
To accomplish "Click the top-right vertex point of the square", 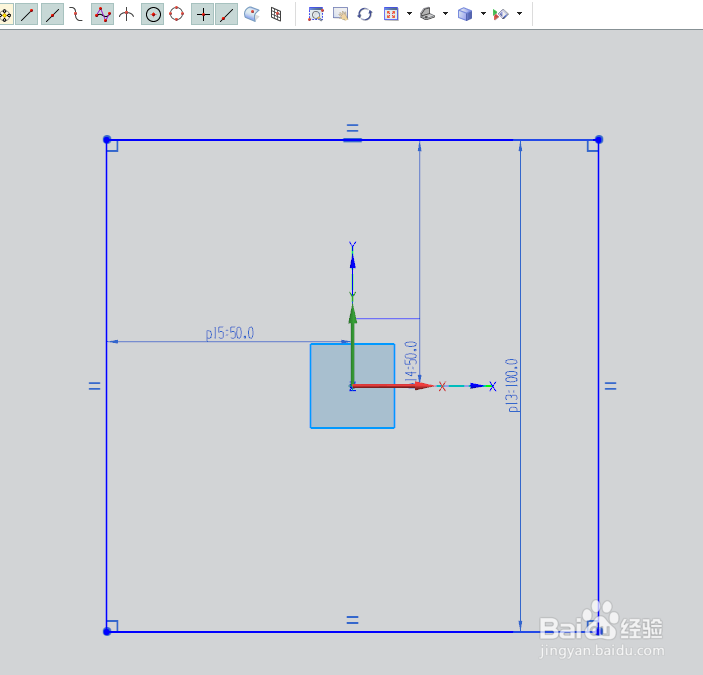I will point(599,140).
